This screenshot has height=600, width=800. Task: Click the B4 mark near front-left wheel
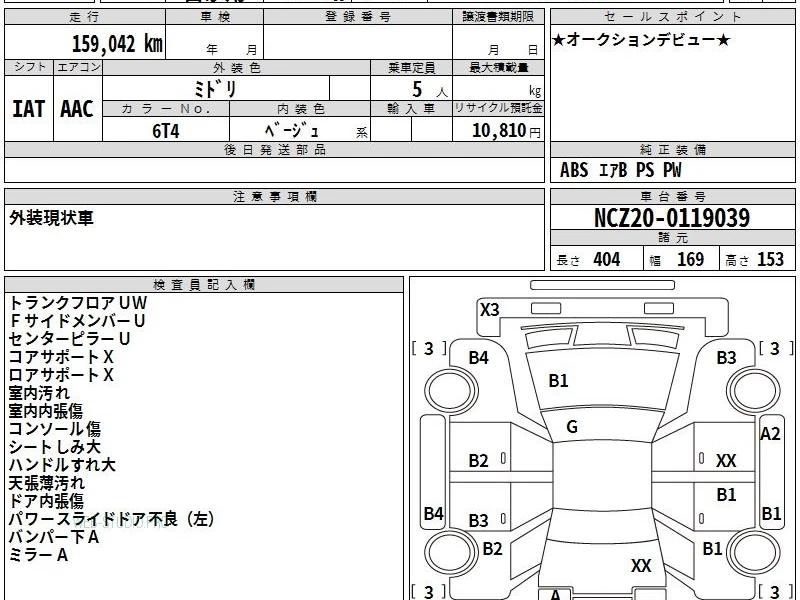point(478,358)
